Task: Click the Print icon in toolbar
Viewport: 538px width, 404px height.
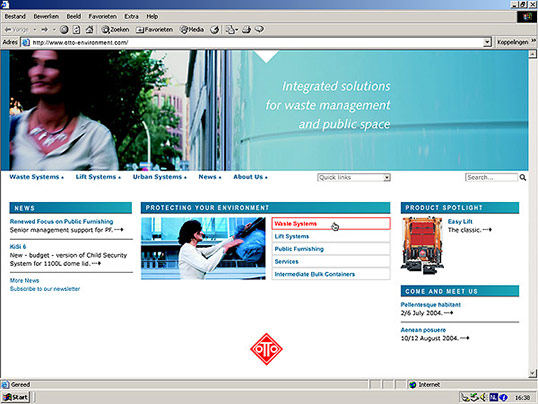Action: pos(246,30)
